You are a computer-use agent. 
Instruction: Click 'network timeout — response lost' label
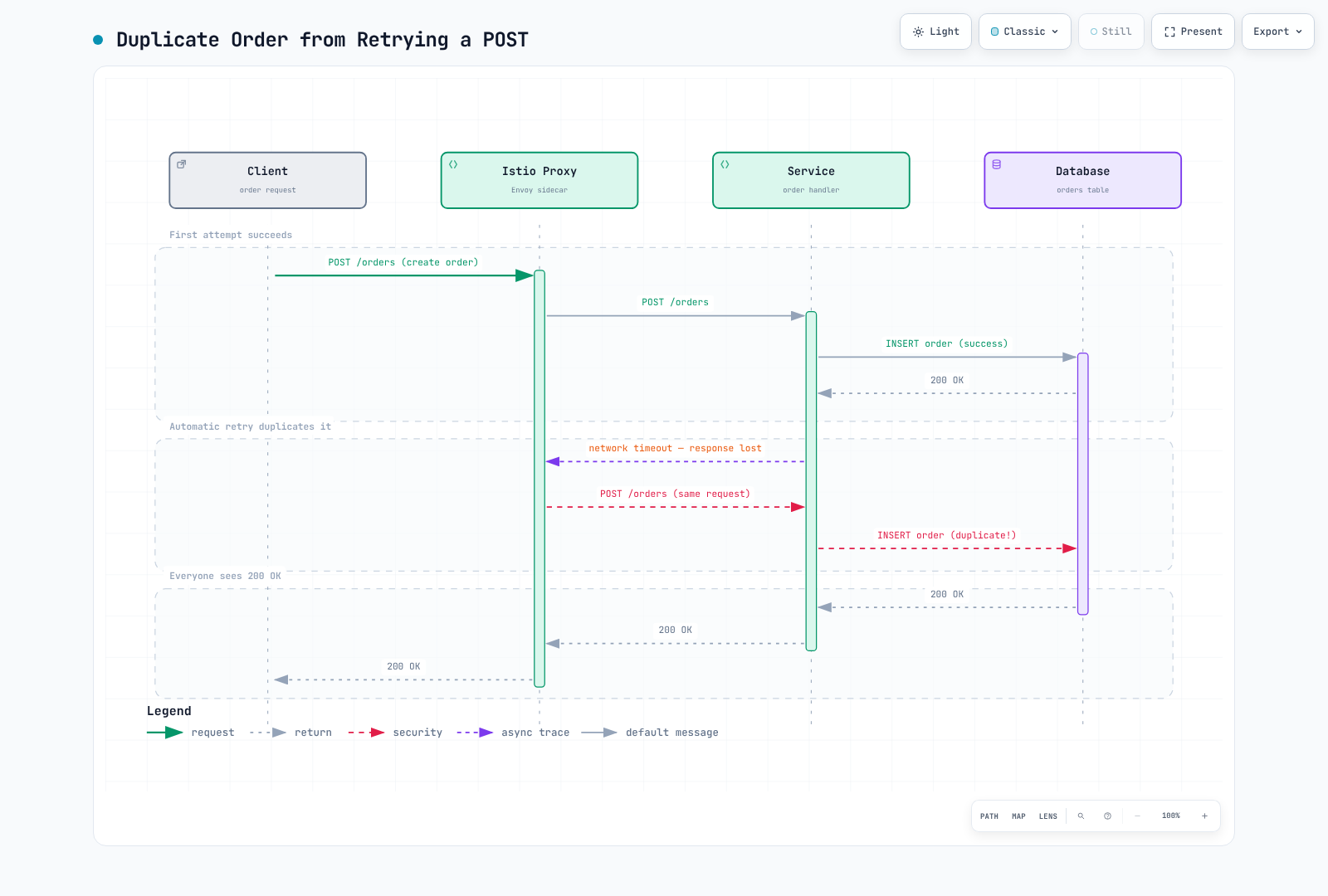(675, 448)
